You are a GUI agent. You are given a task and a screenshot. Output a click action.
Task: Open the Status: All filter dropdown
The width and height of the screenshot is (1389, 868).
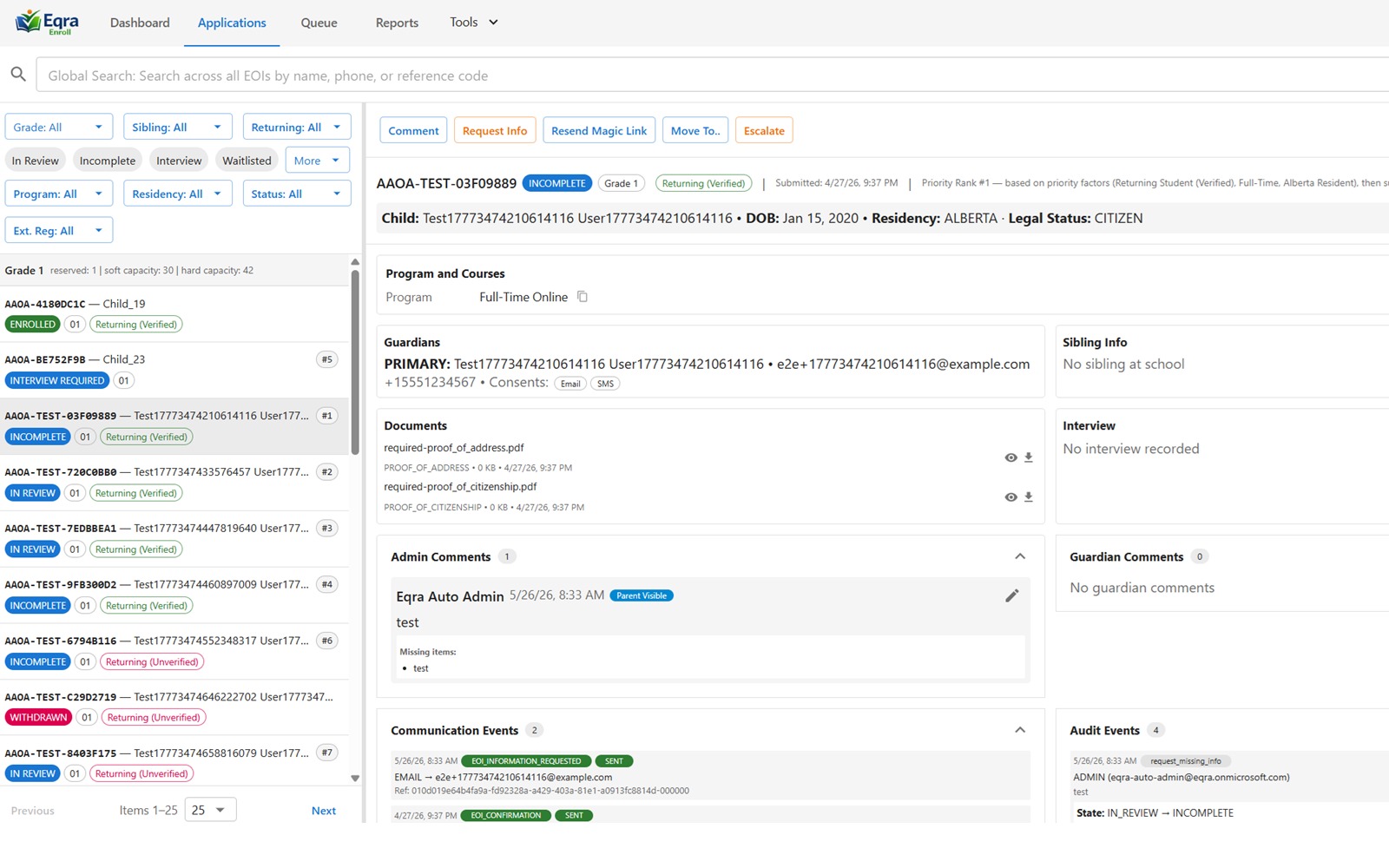pyautogui.click(x=297, y=194)
